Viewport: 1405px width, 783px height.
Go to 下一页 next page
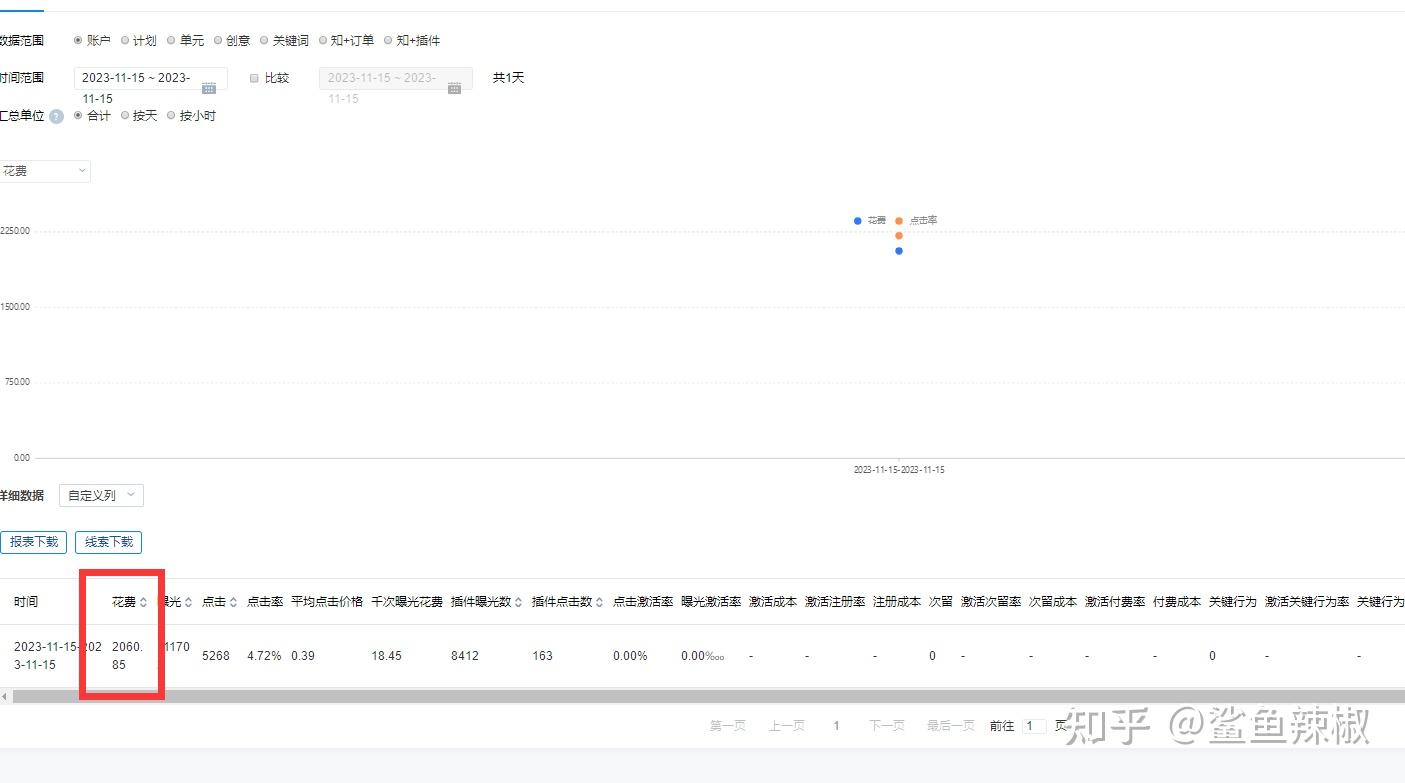tap(887, 726)
